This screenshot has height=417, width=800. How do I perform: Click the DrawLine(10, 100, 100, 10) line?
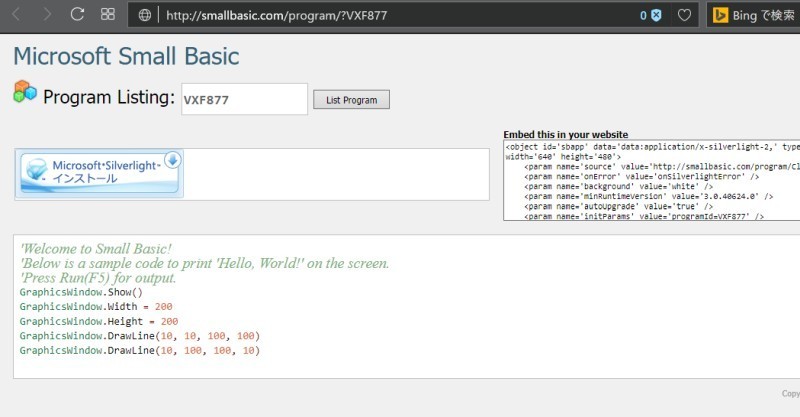click(x=140, y=350)
